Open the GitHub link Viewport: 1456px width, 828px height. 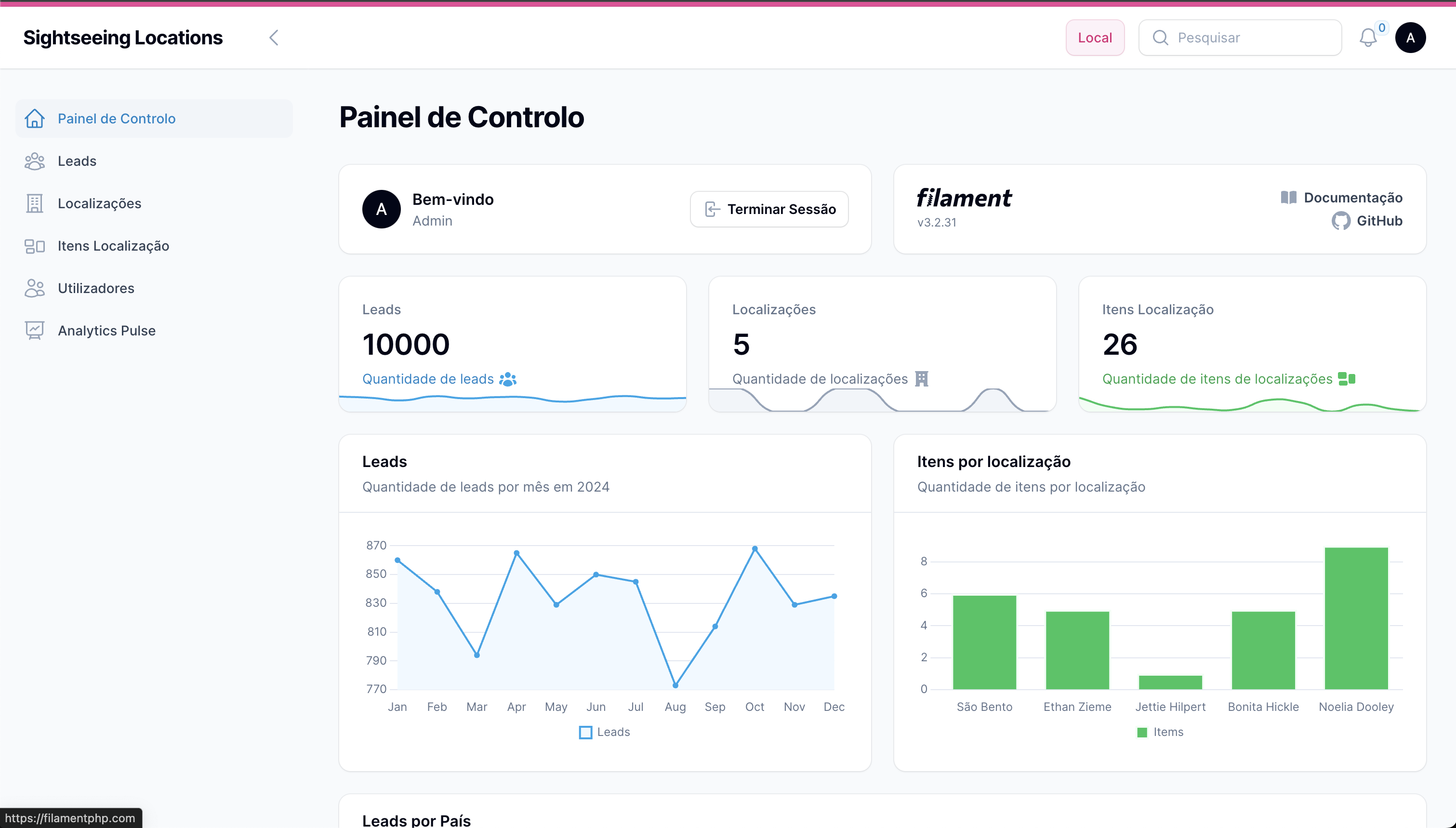pyautogui.click(x=1367, y=221)
